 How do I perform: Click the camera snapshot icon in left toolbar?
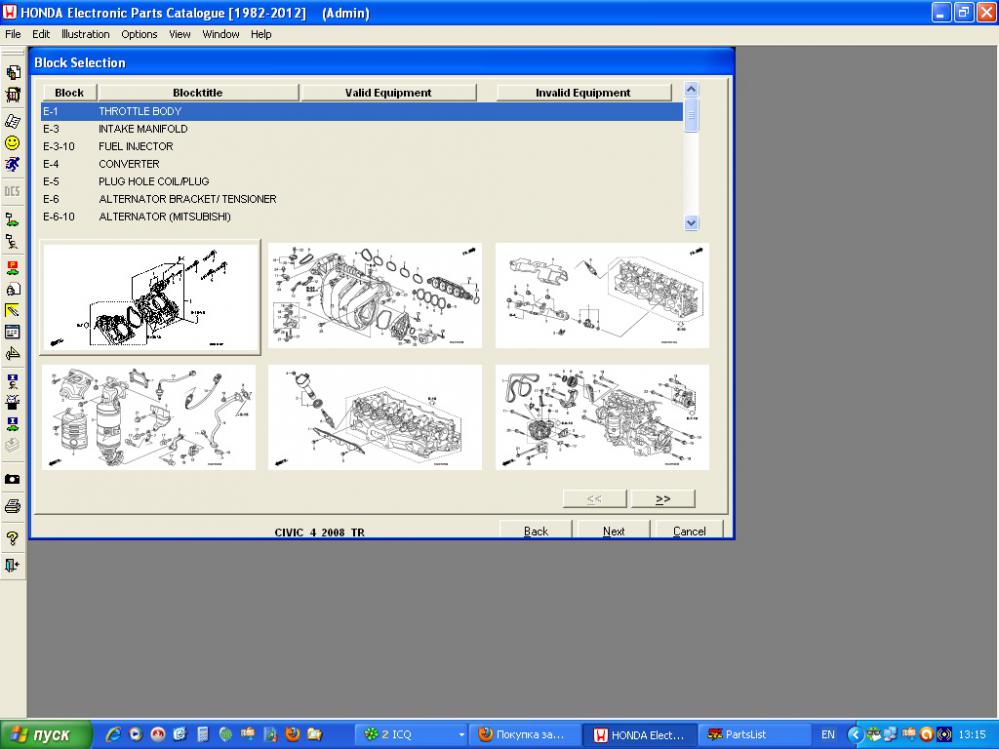[x=12, y=479]
